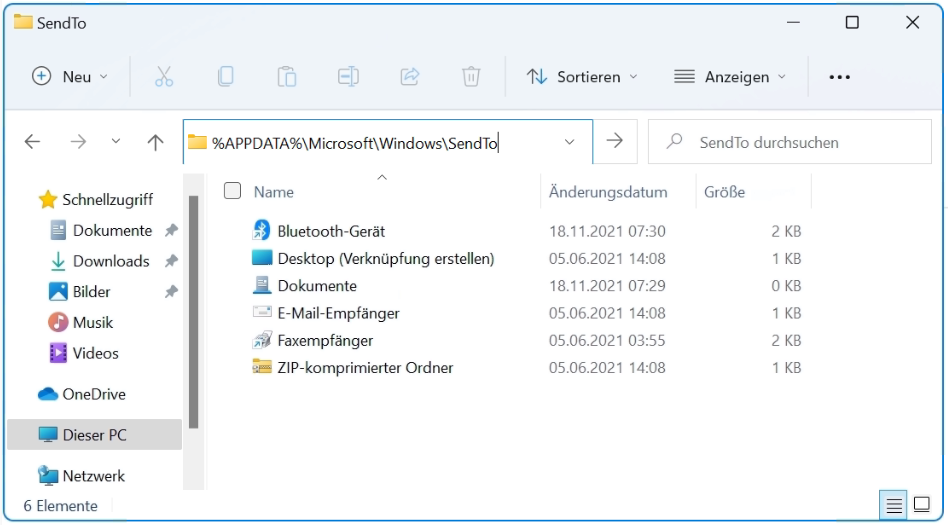Click the Desktop shortcut item icon
Viewport: 948px width, 525px height.
(x=262, y=258)
